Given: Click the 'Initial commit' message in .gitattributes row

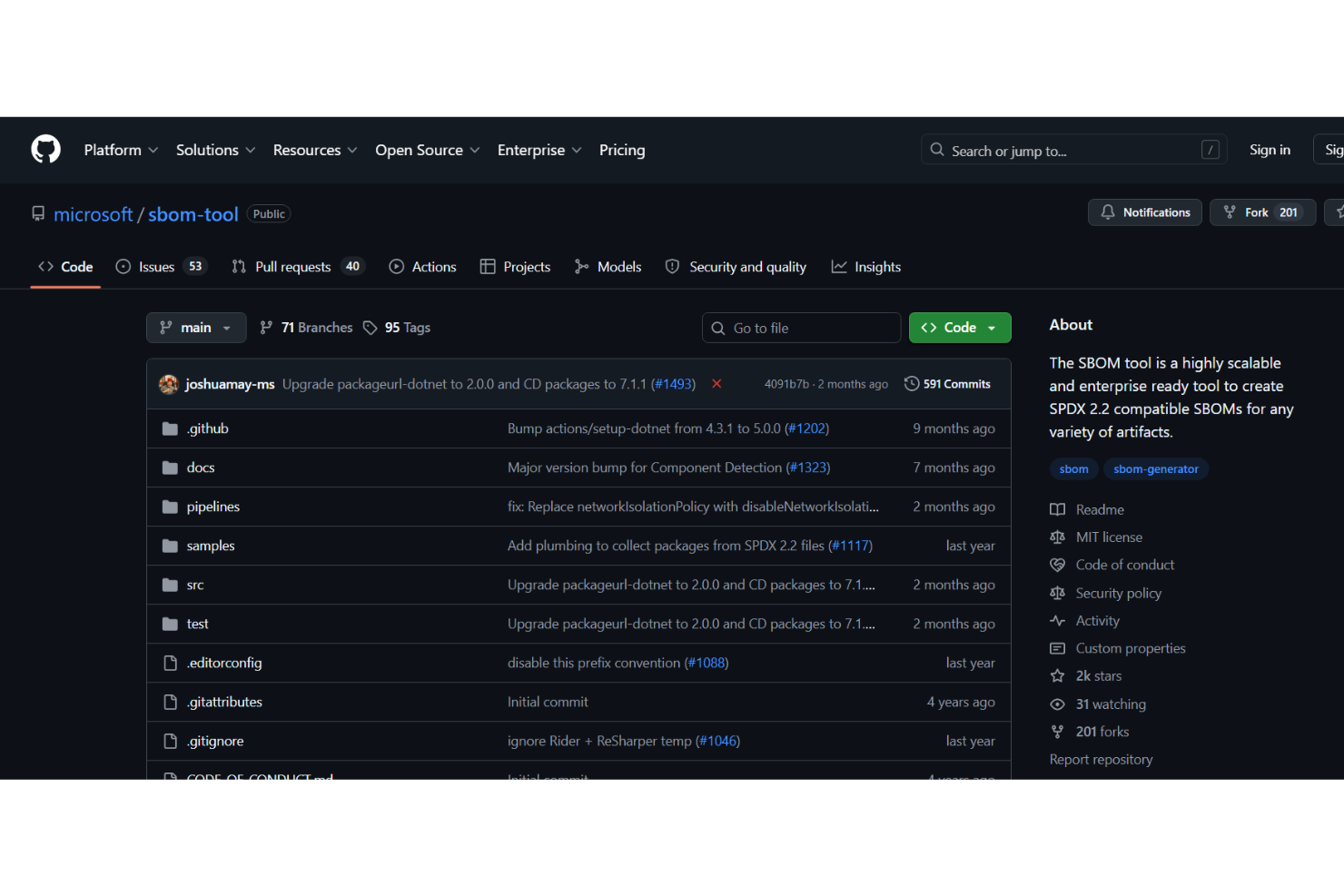Looking at the screenshot, I should [548, 702].
